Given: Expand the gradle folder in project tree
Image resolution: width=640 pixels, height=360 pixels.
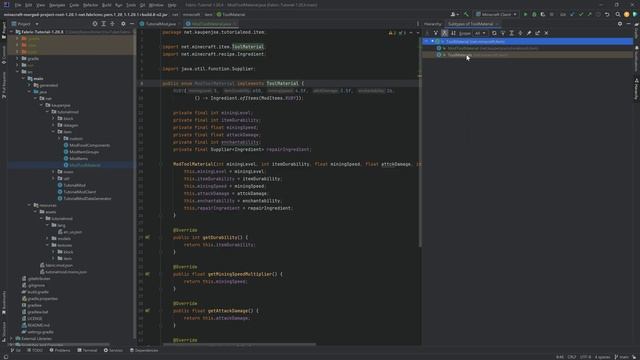Looking at the screenshot, I should [x=18, y=58].
